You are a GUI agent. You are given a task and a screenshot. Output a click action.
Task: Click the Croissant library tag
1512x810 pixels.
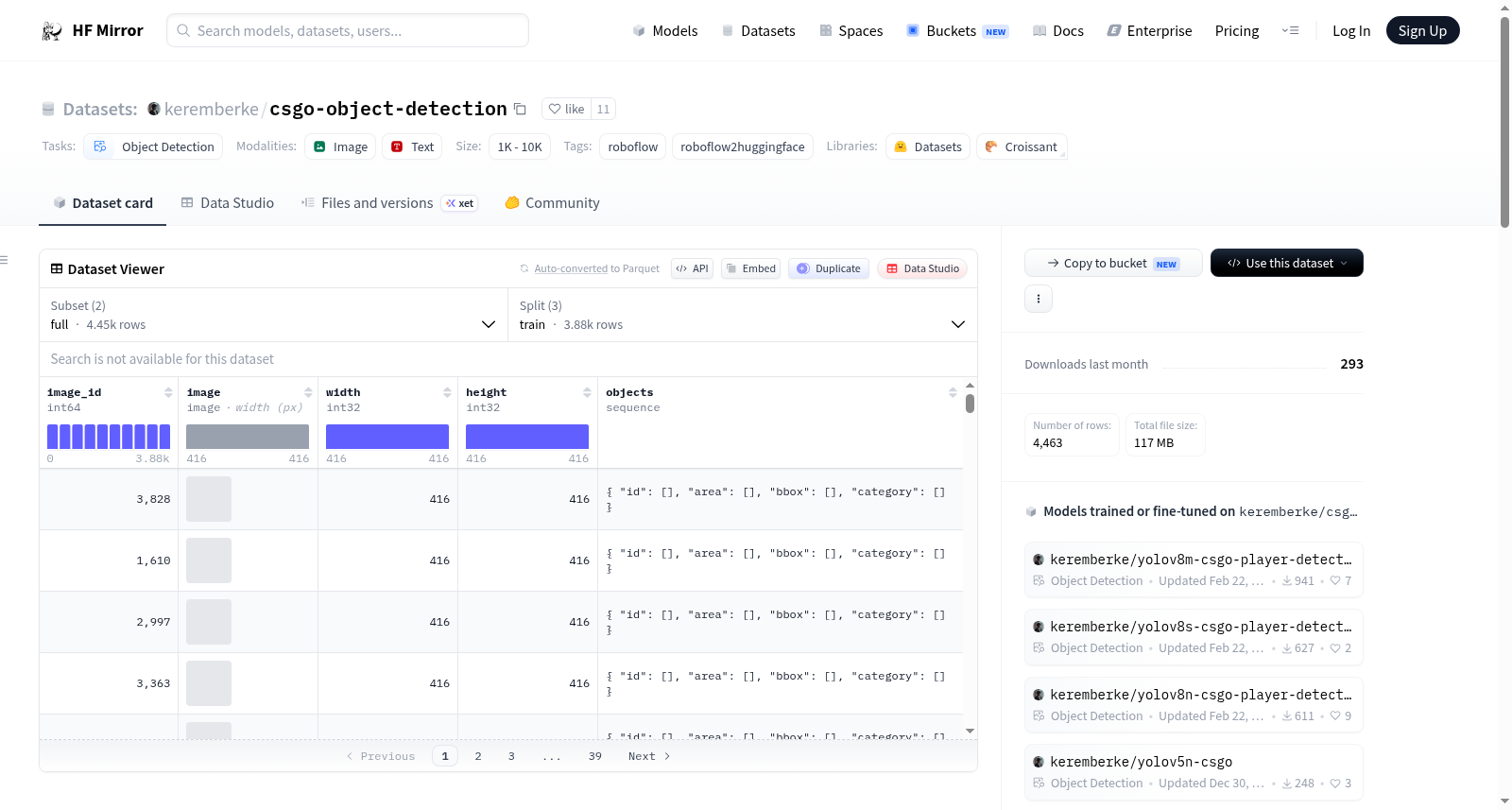pos(1022,146)
